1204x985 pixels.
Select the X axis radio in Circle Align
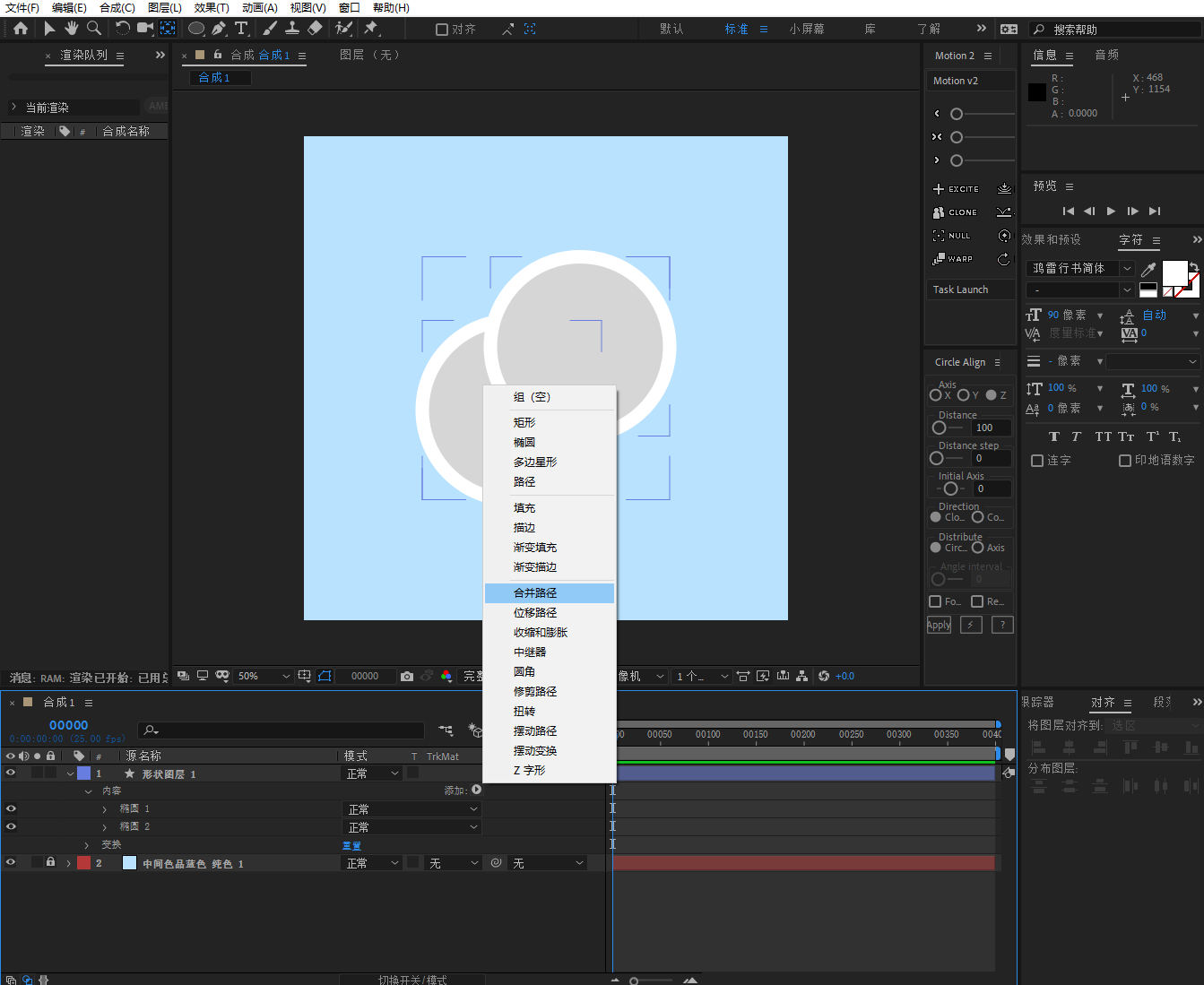click(935, 395)
